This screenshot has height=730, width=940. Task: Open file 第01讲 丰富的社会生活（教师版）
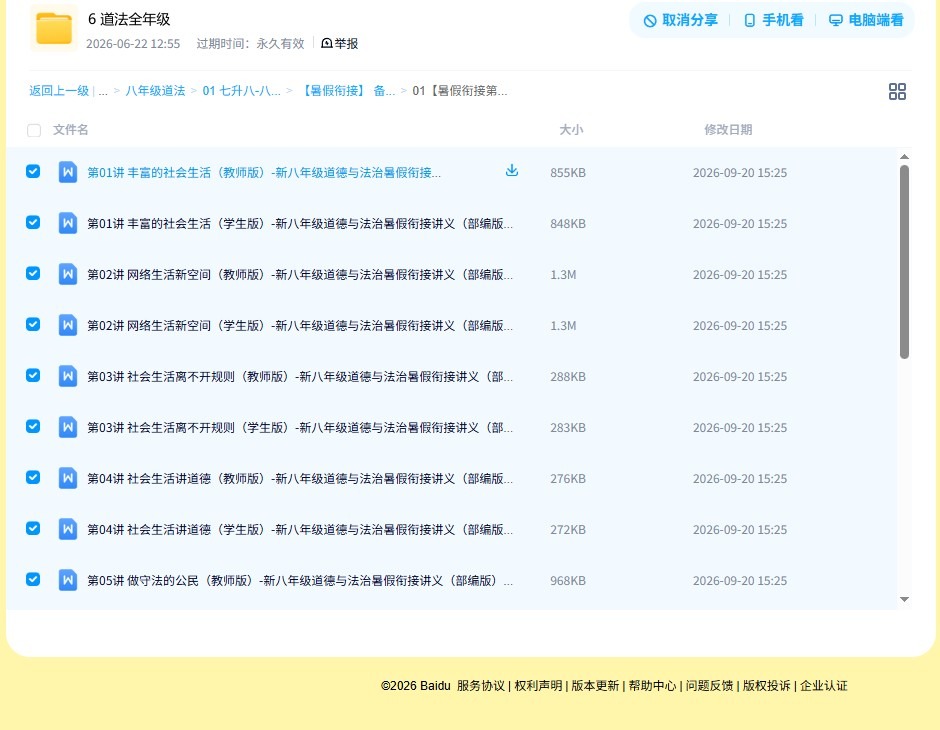[x=264, y=173]
